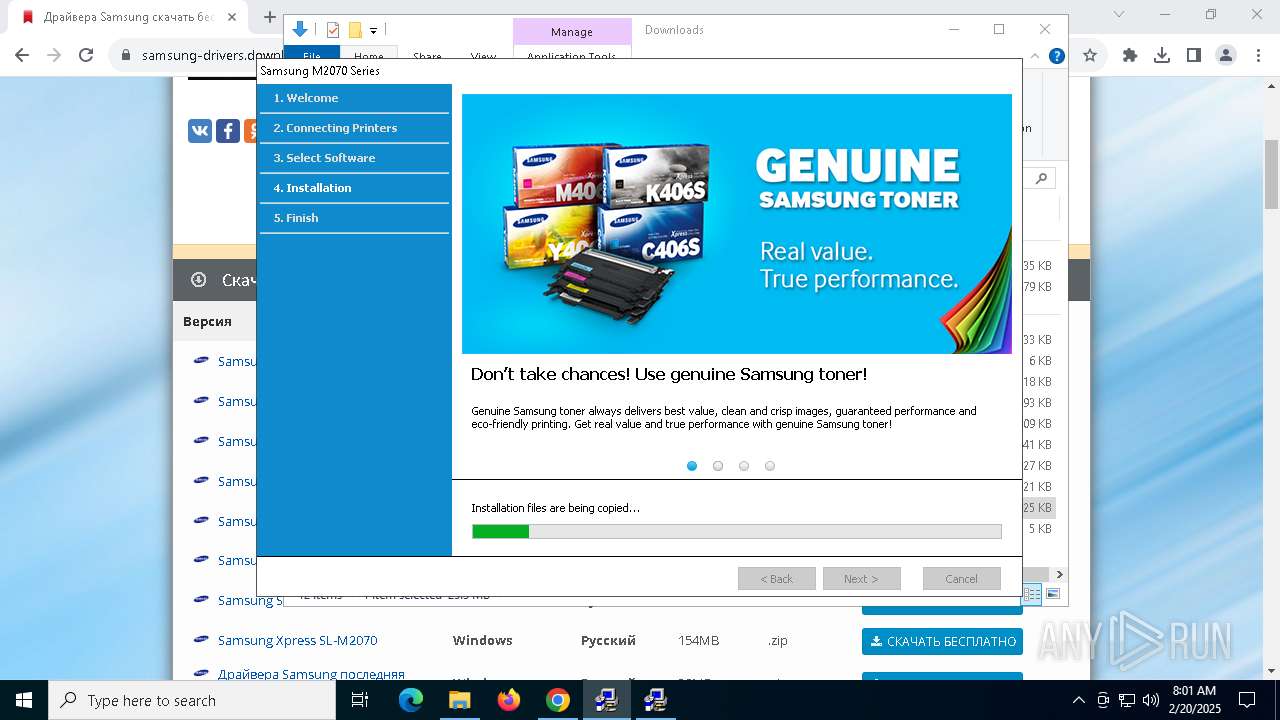Viewport: 1280px width, 720px height.
Task: Close the Samsung drivers Chrome tab
Action: (x=232, y=17)
